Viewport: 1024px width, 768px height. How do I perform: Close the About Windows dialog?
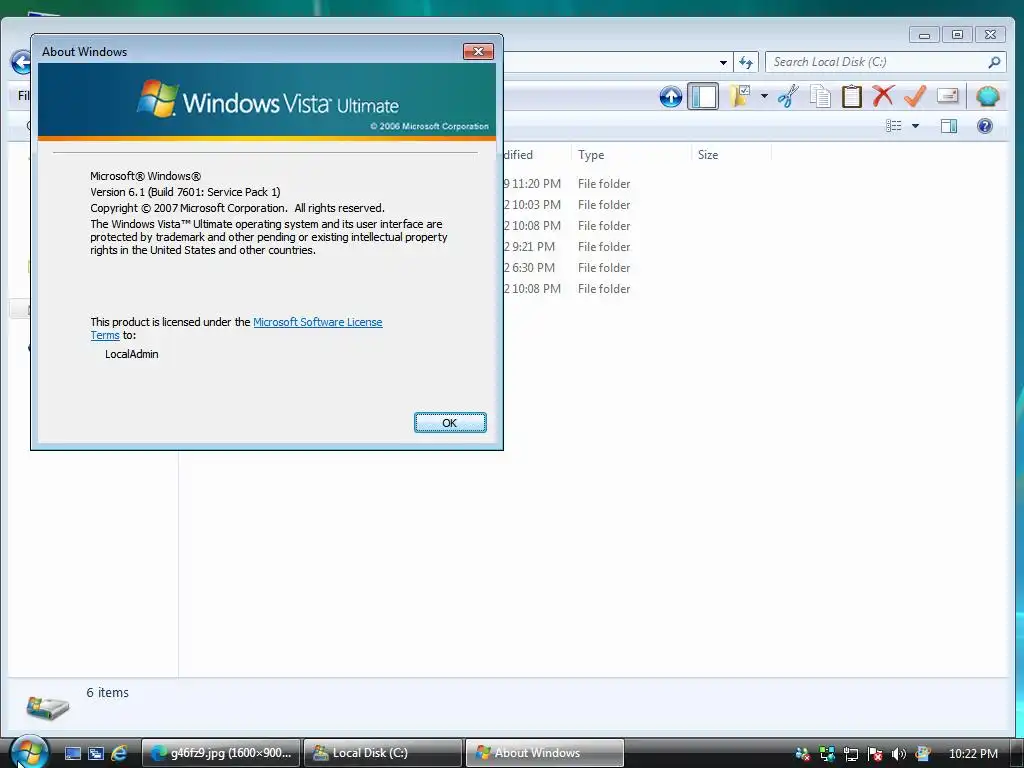[478, 52]
